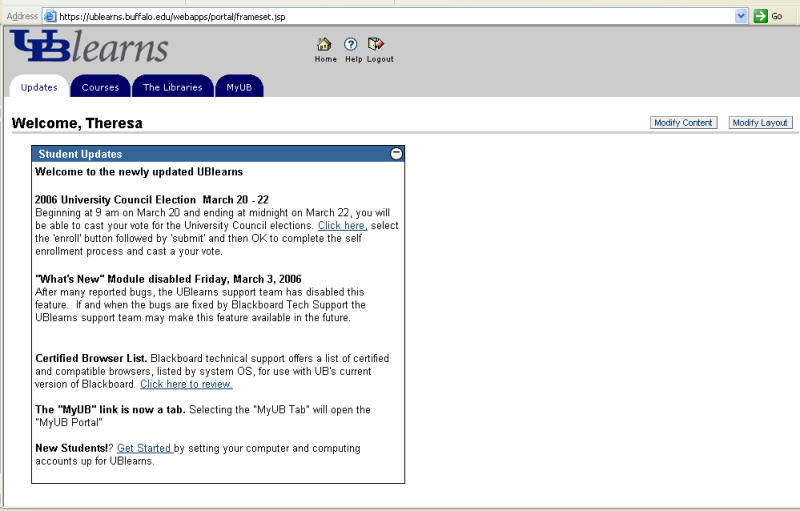This screenshot has width=800, height=511.
Task: Click the Logout door icon
Action: coord(376,44)
